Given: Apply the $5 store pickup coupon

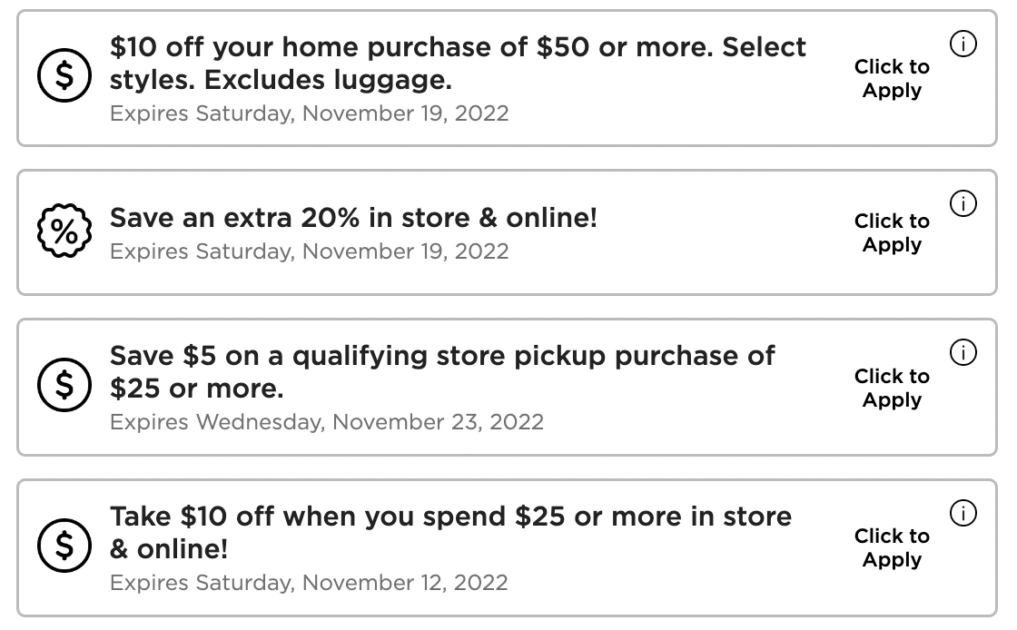Looking at the screenshot, I should (x=891, y=387).
